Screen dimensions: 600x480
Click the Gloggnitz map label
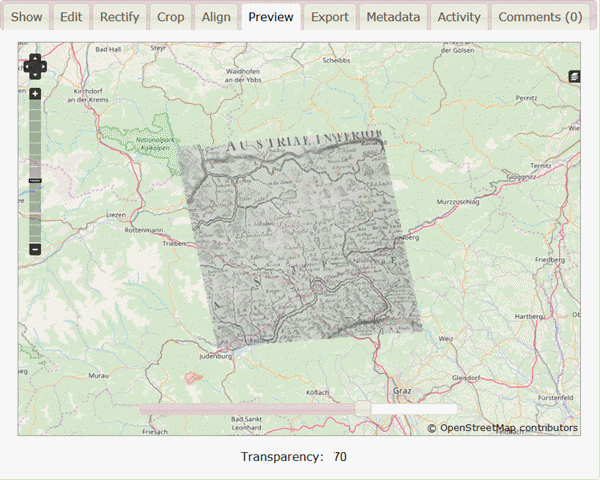pos(521,177)
